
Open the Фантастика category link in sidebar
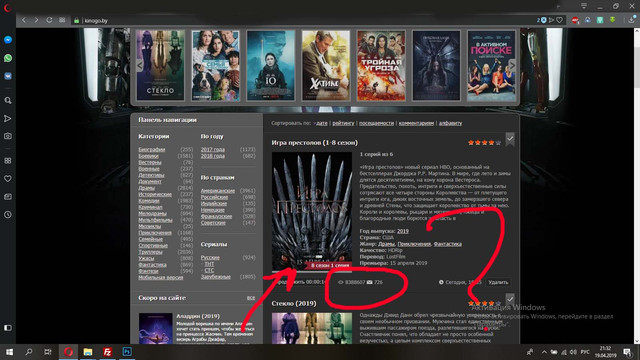pyautogui.click(x=152, y=265)
